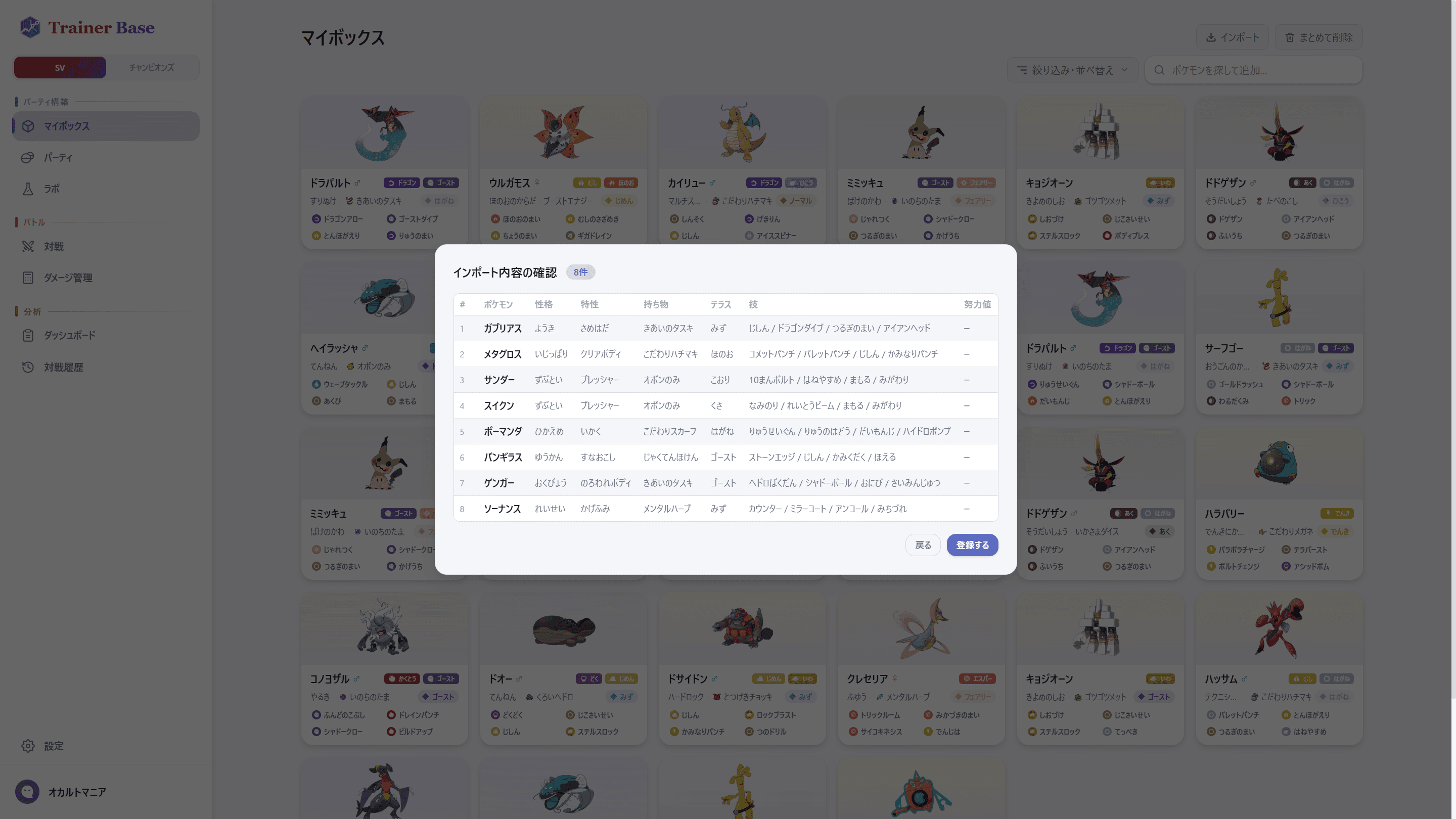Select the マイボックス box icon in sidebar
Viewport: 1456px width, 819px height.
28,126
